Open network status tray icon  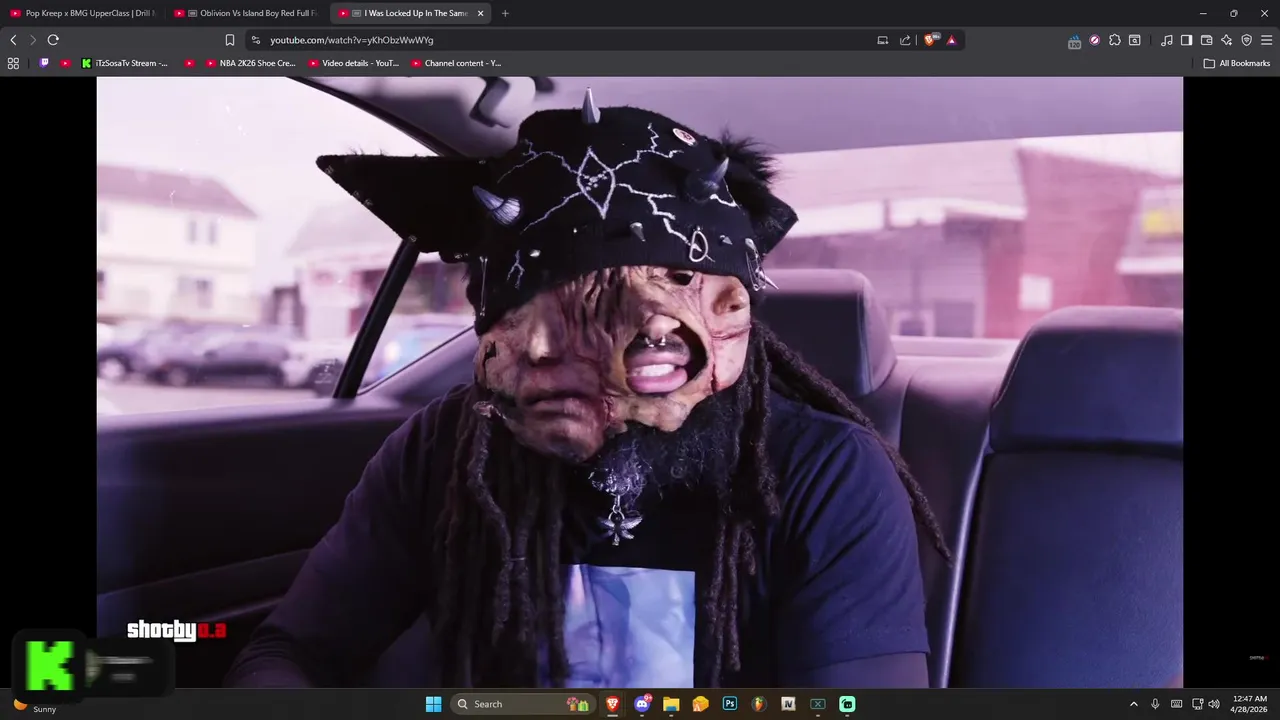pos(1198,704)
